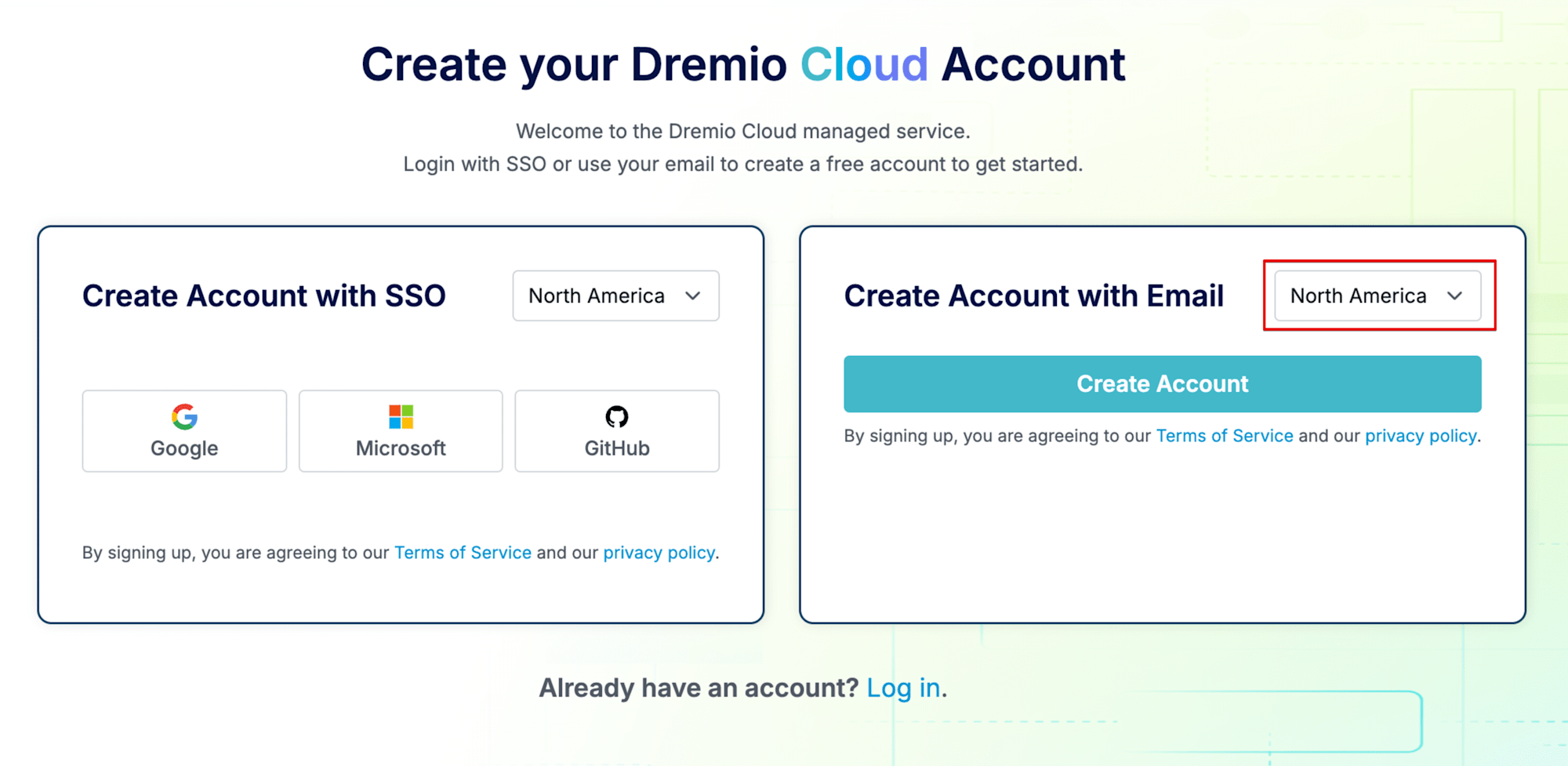Open Terms of Service link in SSO card
Image resolution: width=1568 pixels, height=766 pixels.
[463, 553]
